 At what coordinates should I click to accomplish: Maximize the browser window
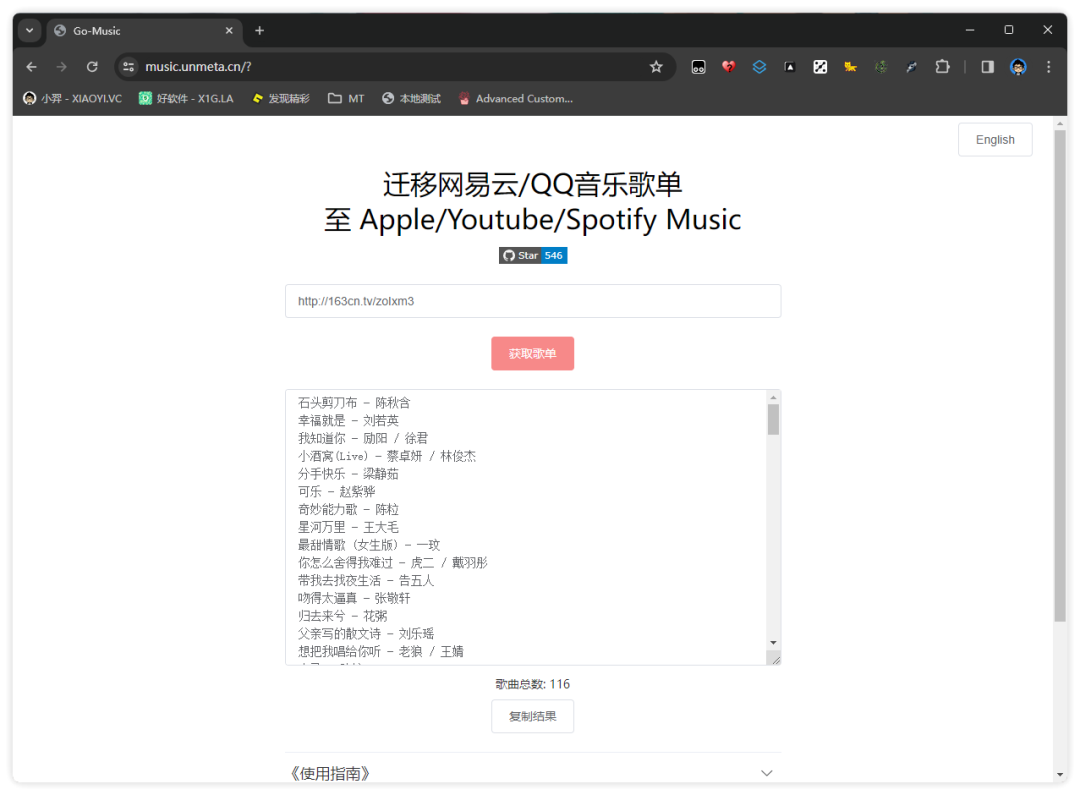click(1008, 30)
